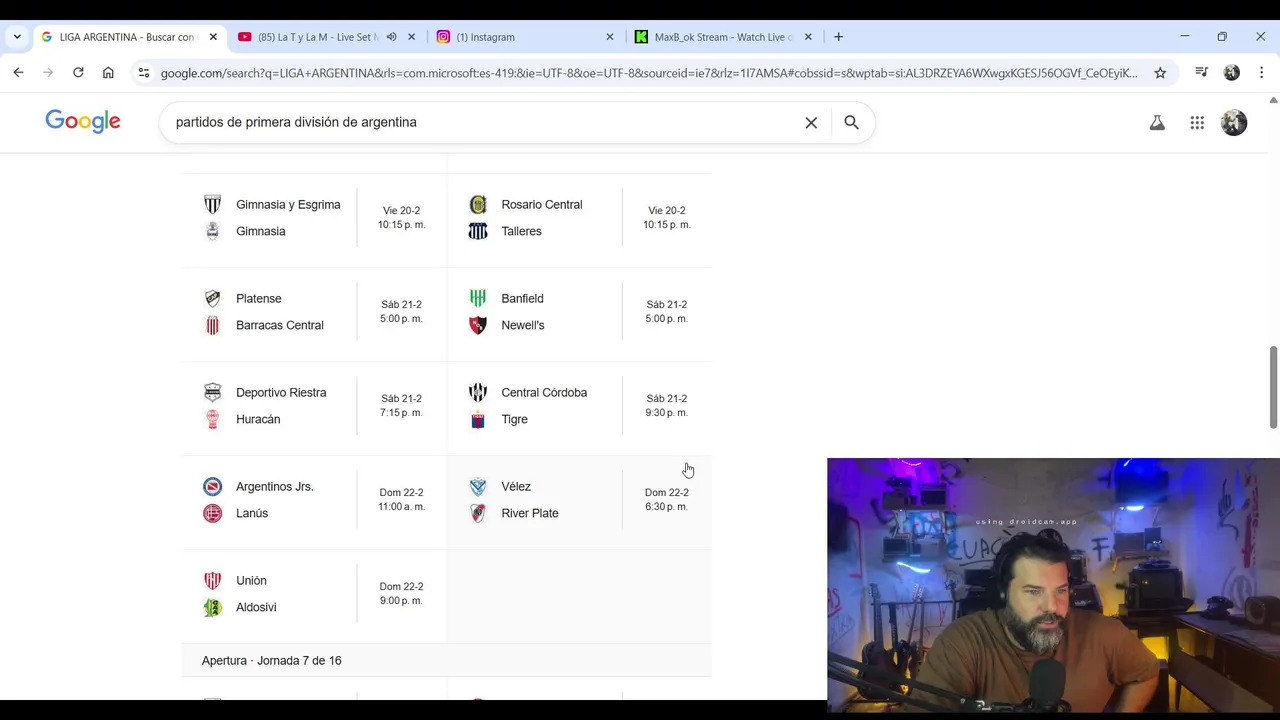Bookmark this page with the star
1280x720 pixels.
pyautogui.click(x=1160, y=72)
